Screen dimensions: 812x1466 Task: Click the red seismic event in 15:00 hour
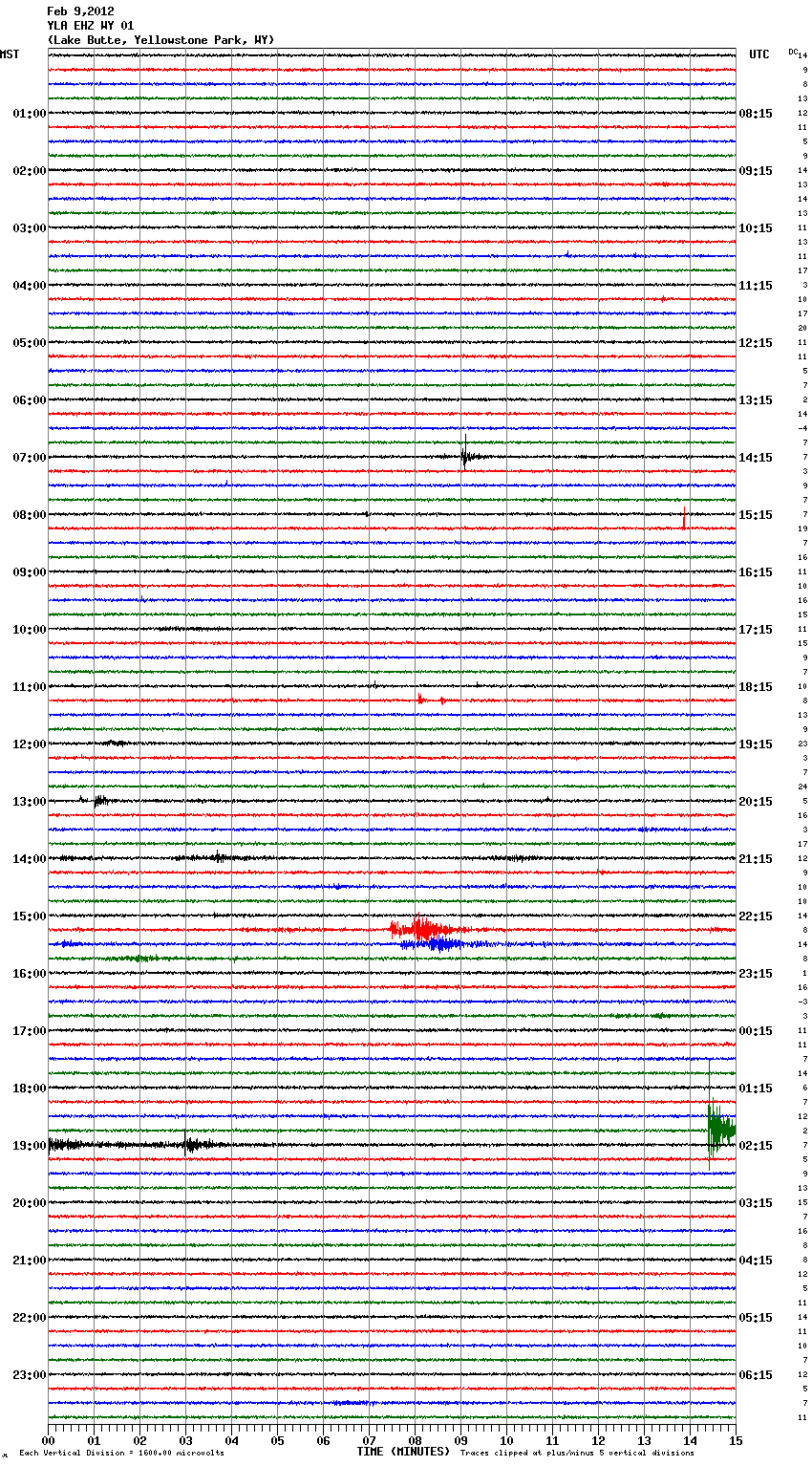pos(422,928)
